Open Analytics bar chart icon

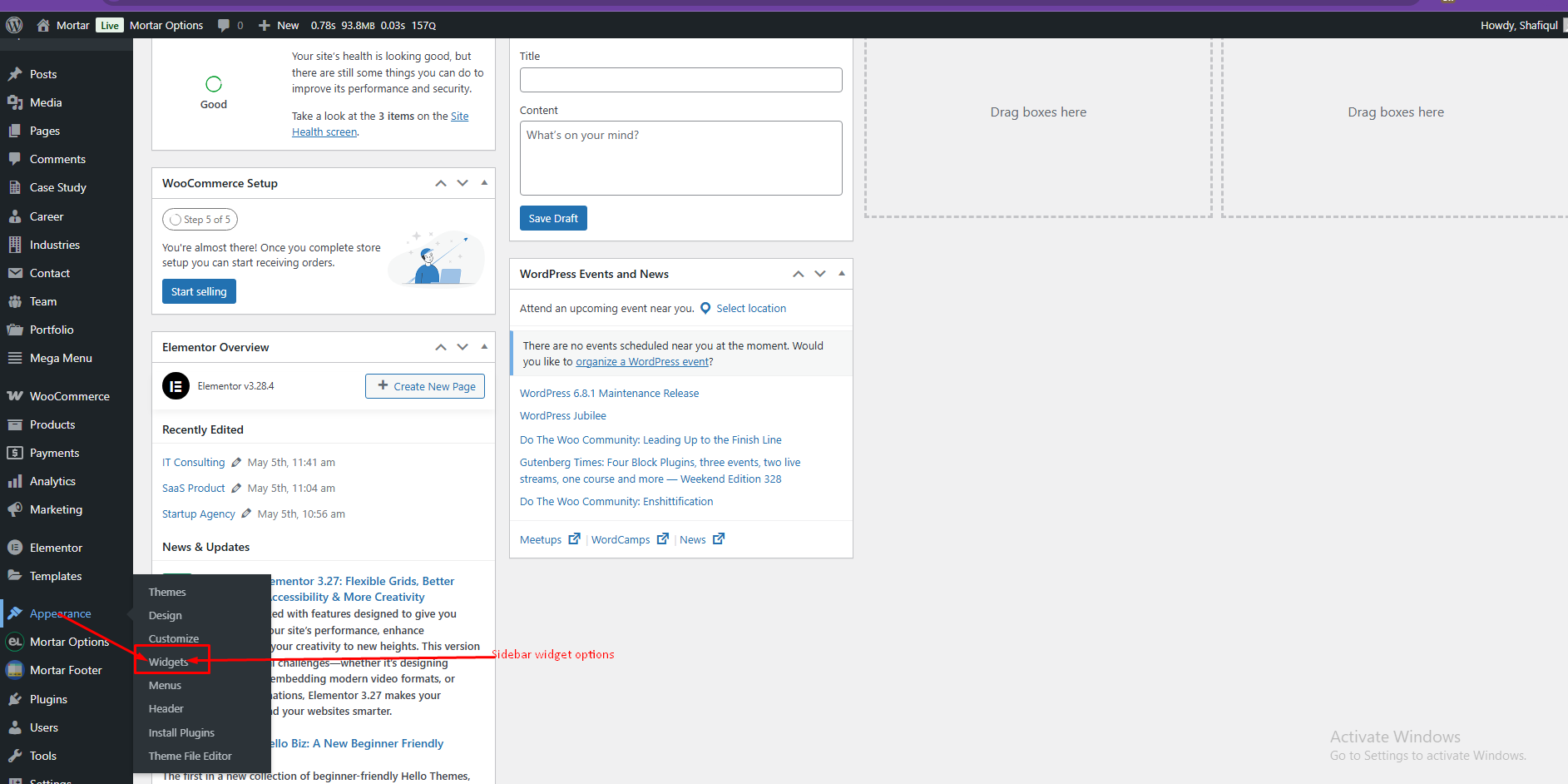[15, 481]
